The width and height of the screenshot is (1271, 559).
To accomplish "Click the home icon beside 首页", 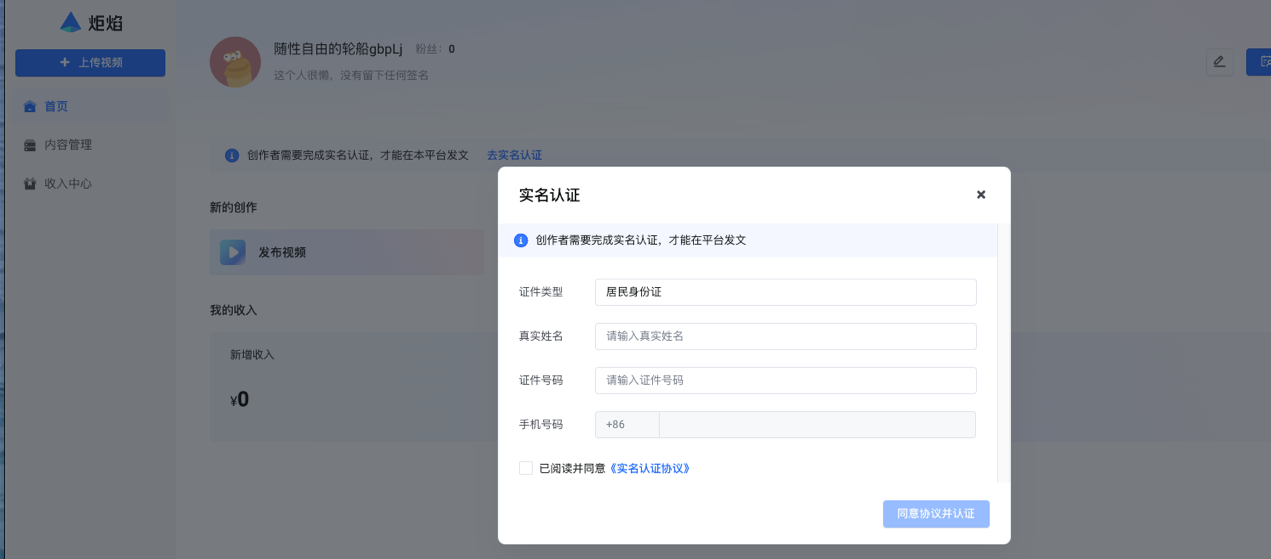I will 30,106.
